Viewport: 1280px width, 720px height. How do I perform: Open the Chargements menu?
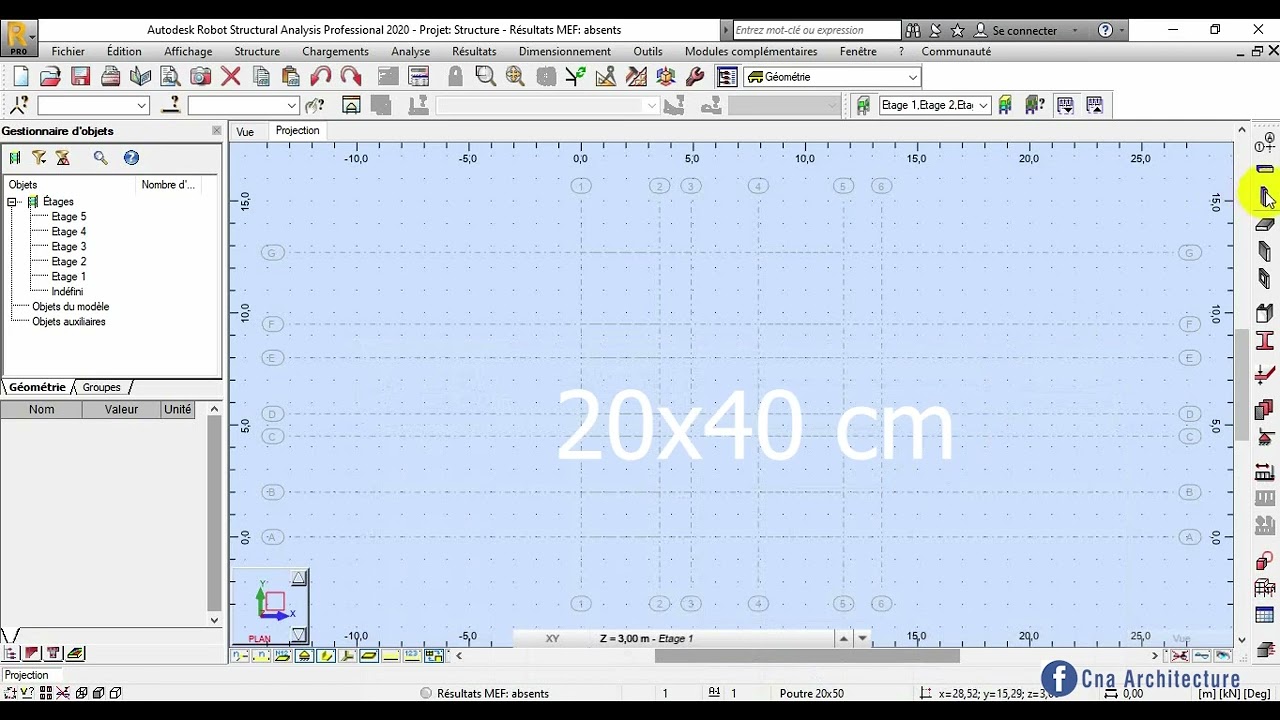click(x=335, y=51)
